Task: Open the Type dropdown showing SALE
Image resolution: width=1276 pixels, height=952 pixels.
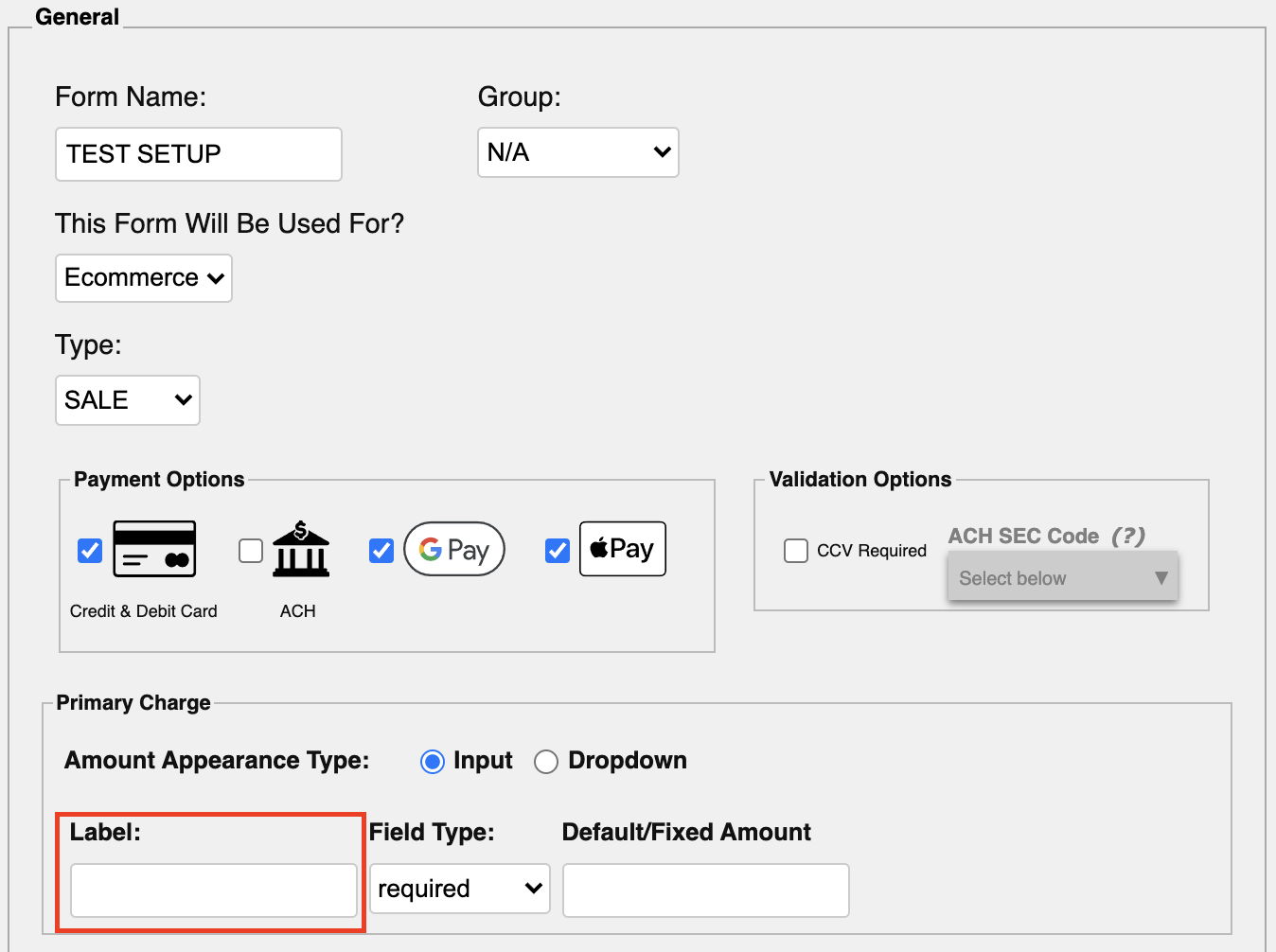Action: point(127,399)
